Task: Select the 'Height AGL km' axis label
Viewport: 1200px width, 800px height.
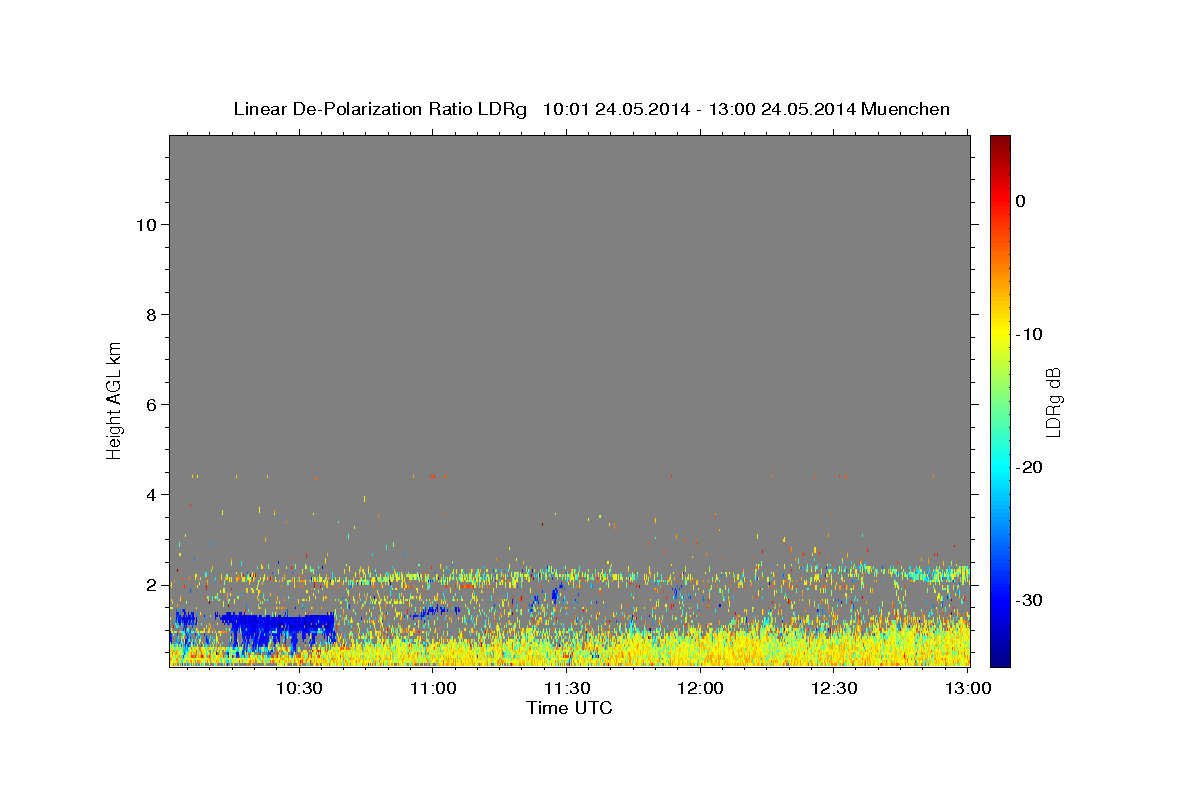Action: [x=114, y=399]
